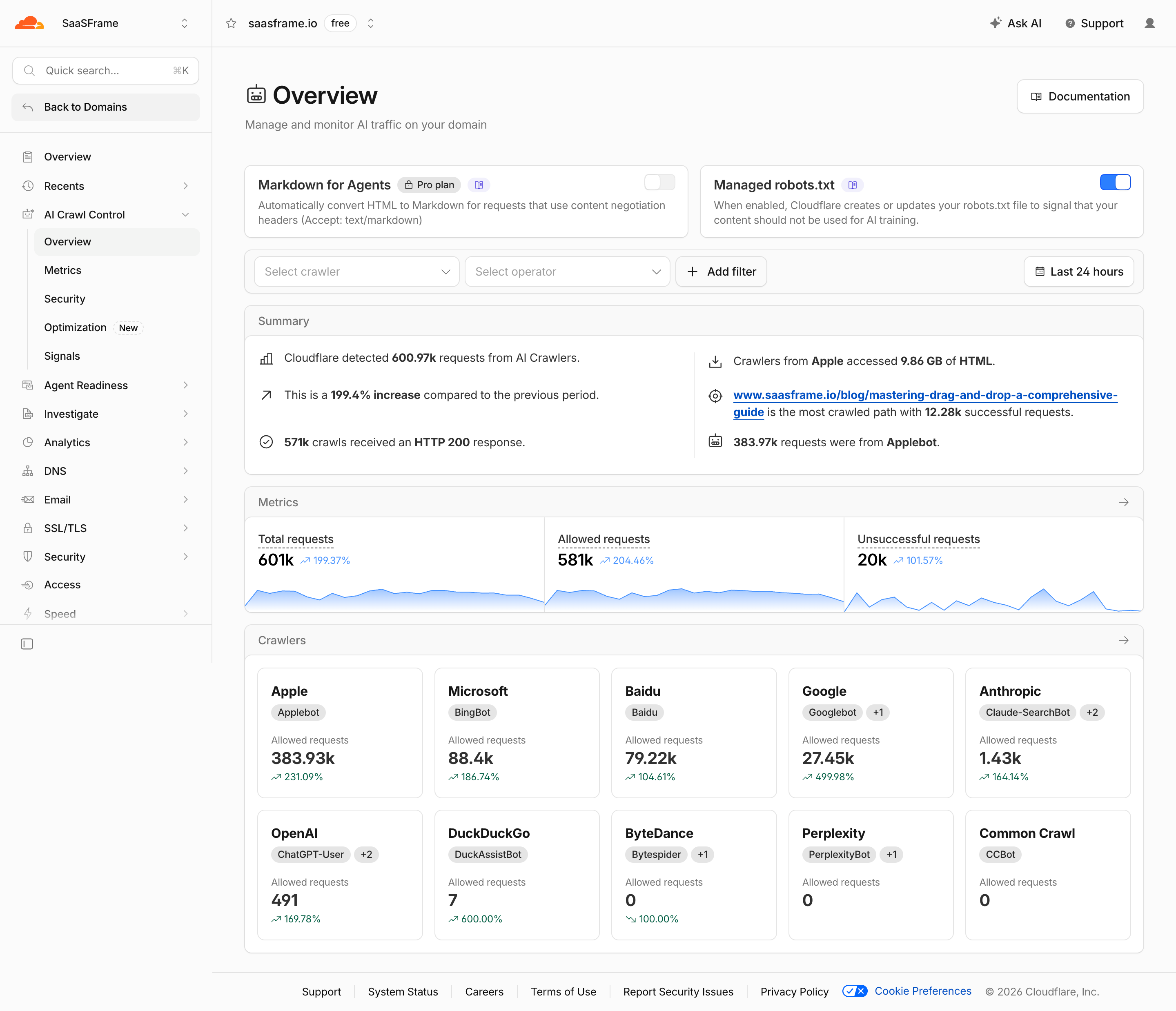Screen dimensions: 1176x1011
Task: Open Optimization New menu item
Action: 117,327
